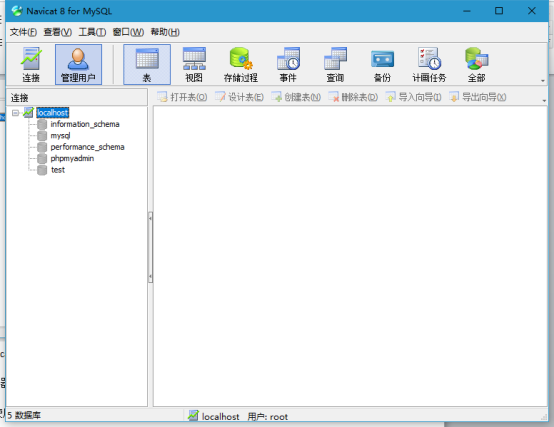554x427 pixels.
Task: Expand main toolbar overflow arrow
Action: (x=543, y=81)
